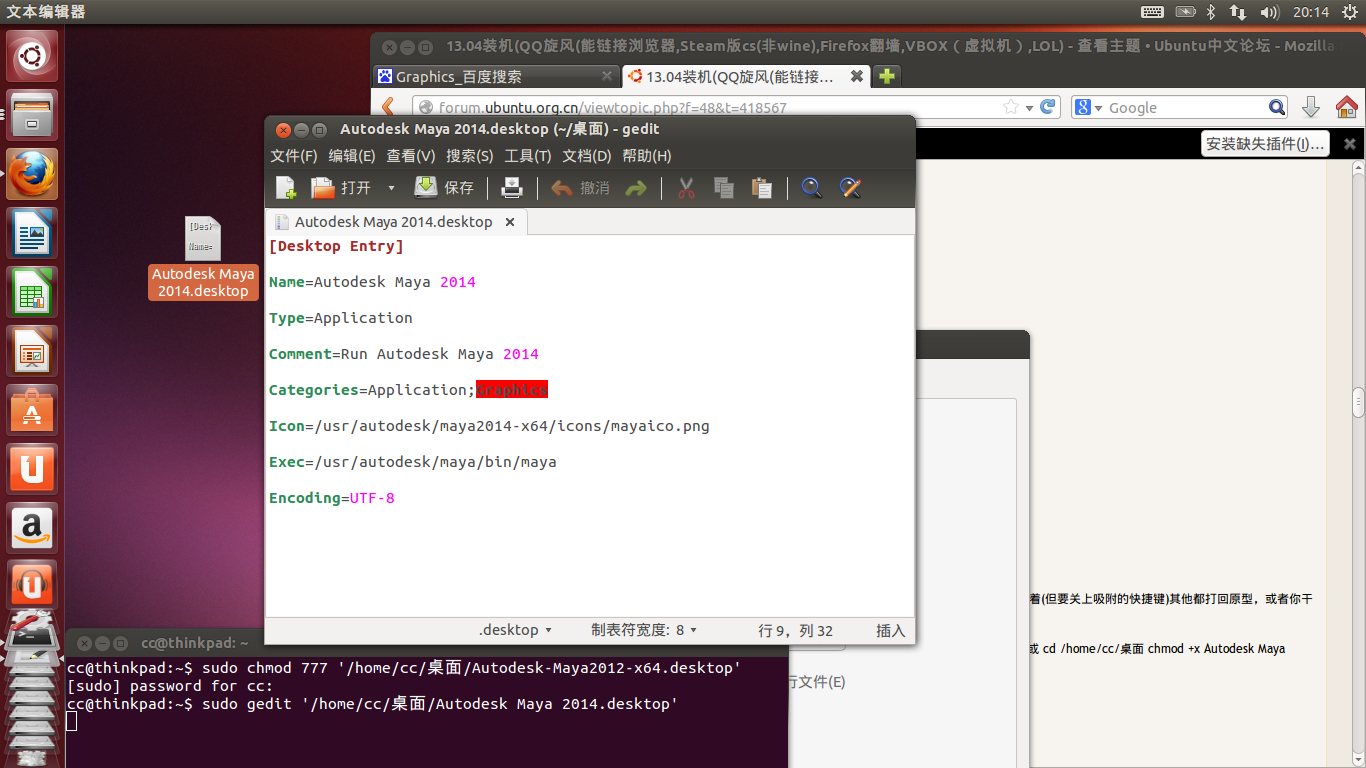Undo with the 撤消 toolbar button
This screenshot has width=1366, height=768.
tap(580, 187)
